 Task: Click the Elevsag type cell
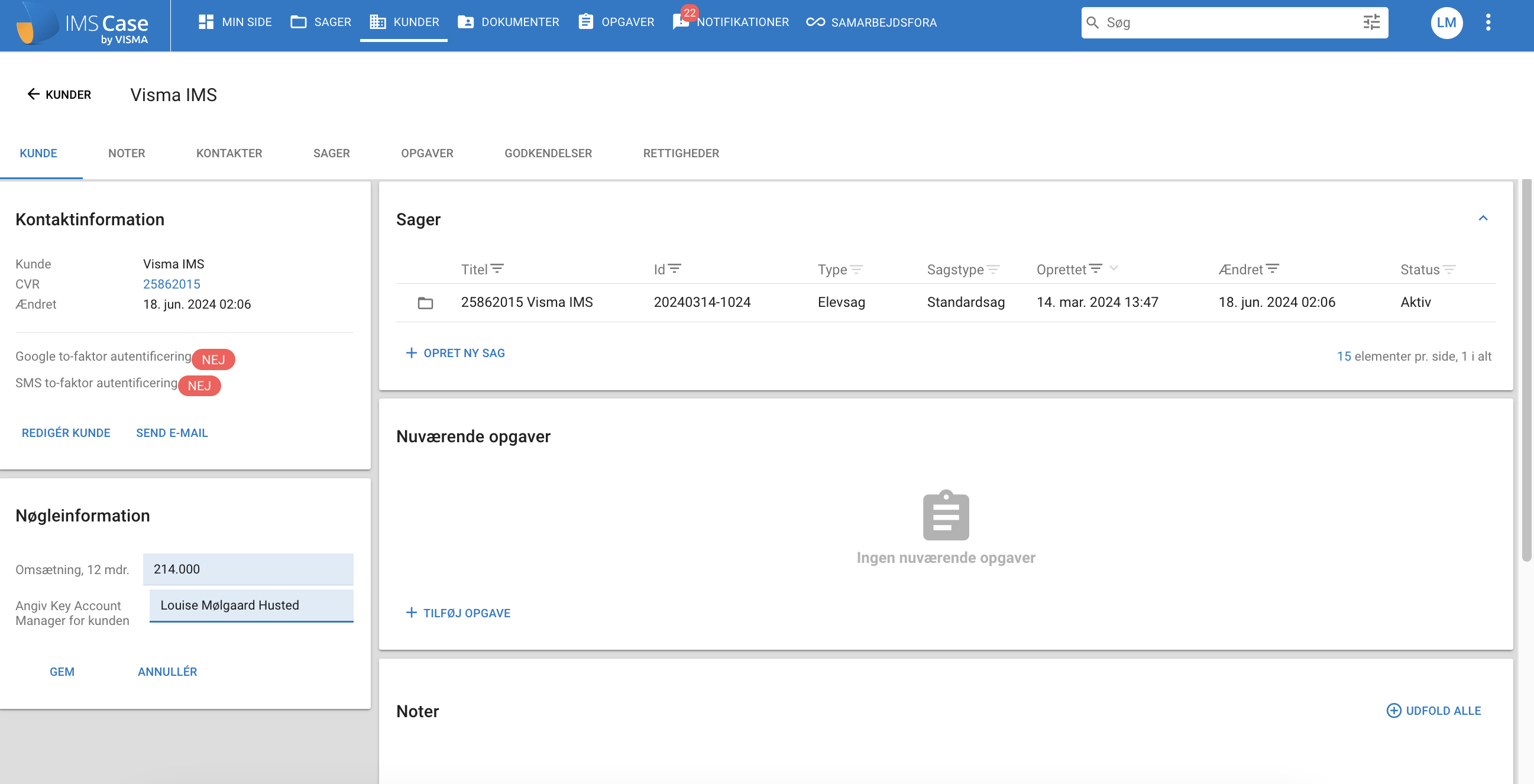click(842, 302)
